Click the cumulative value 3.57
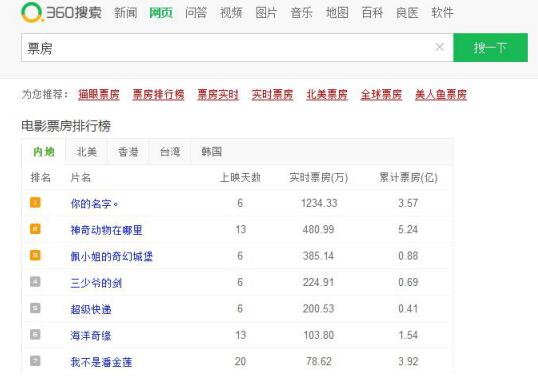538x383 pixels. click(408, 203)
